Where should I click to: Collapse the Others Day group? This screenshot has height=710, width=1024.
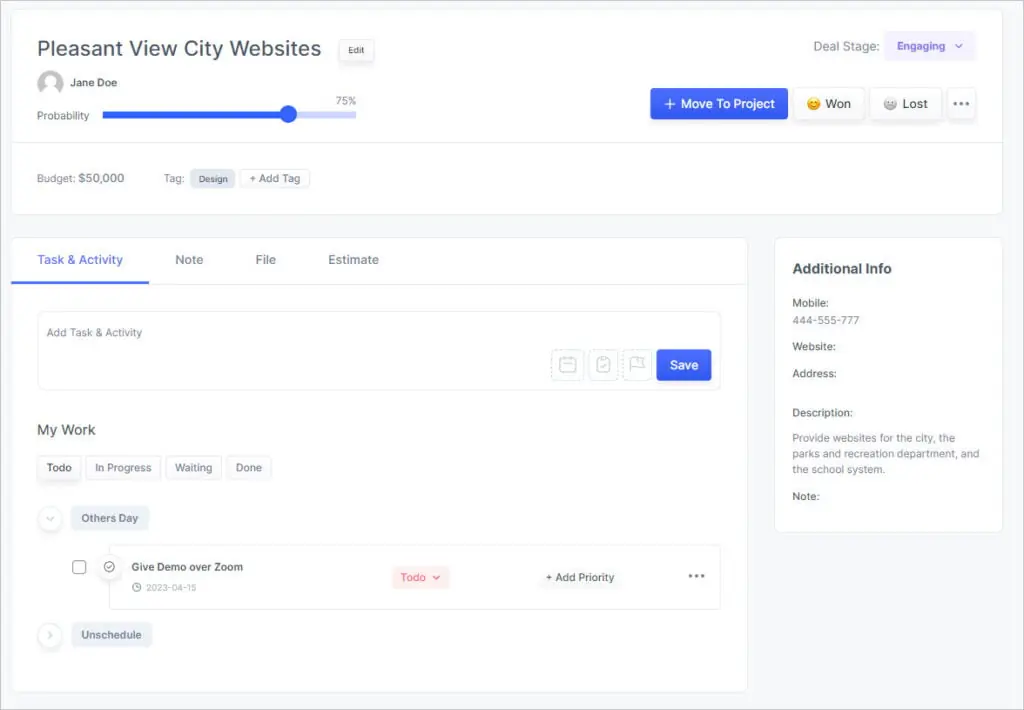(50, 519)
